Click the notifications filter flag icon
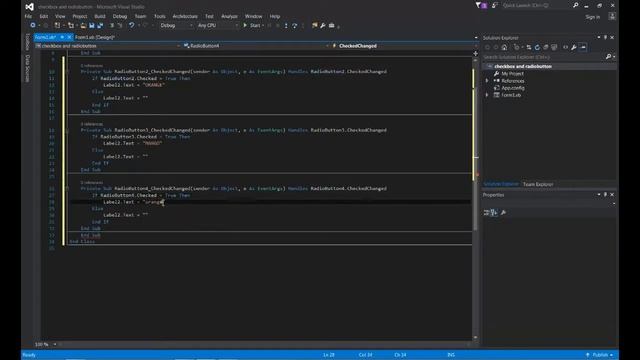 478,5
